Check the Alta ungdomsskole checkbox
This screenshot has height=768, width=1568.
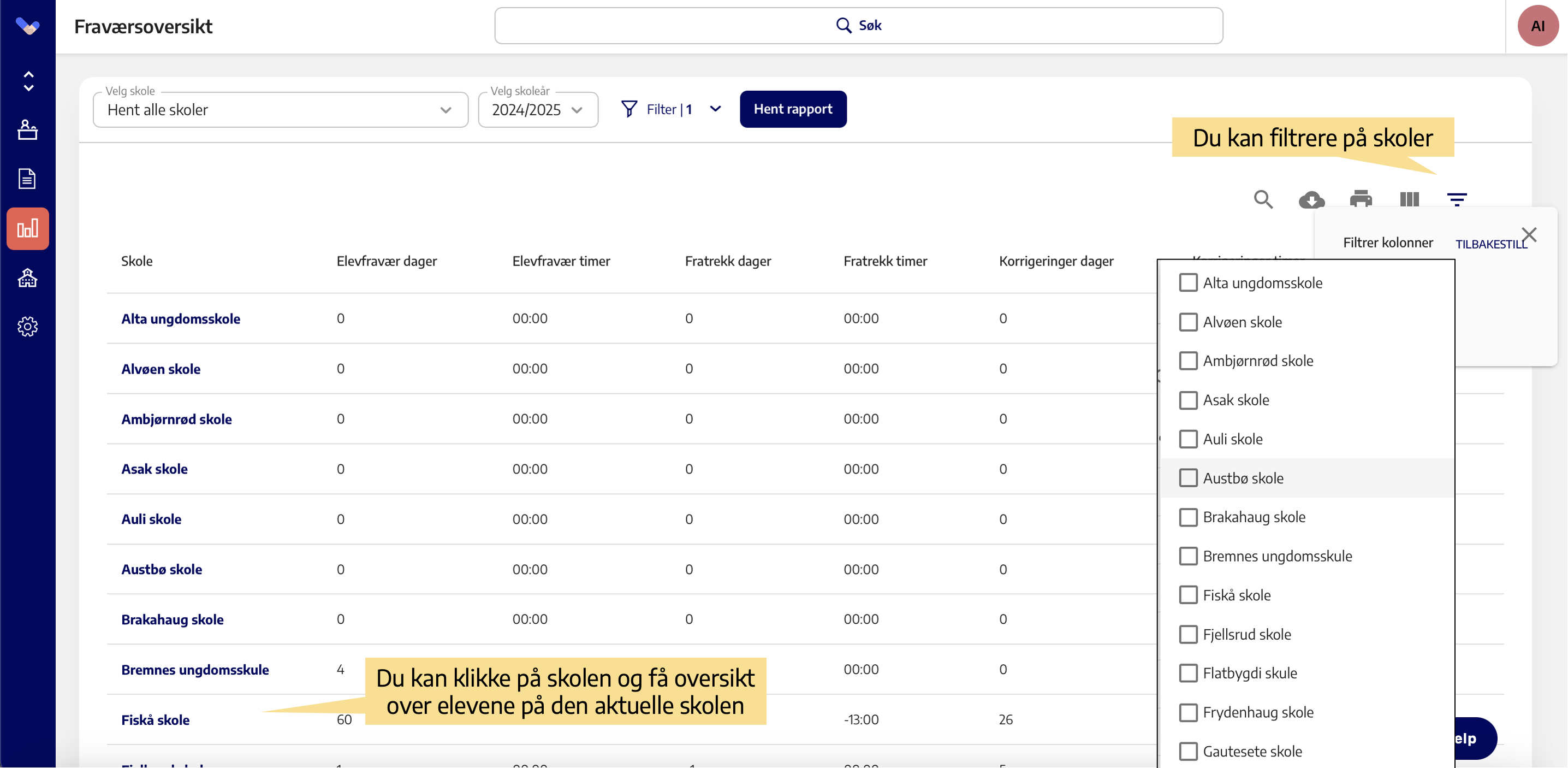[x=1187, y=282]
